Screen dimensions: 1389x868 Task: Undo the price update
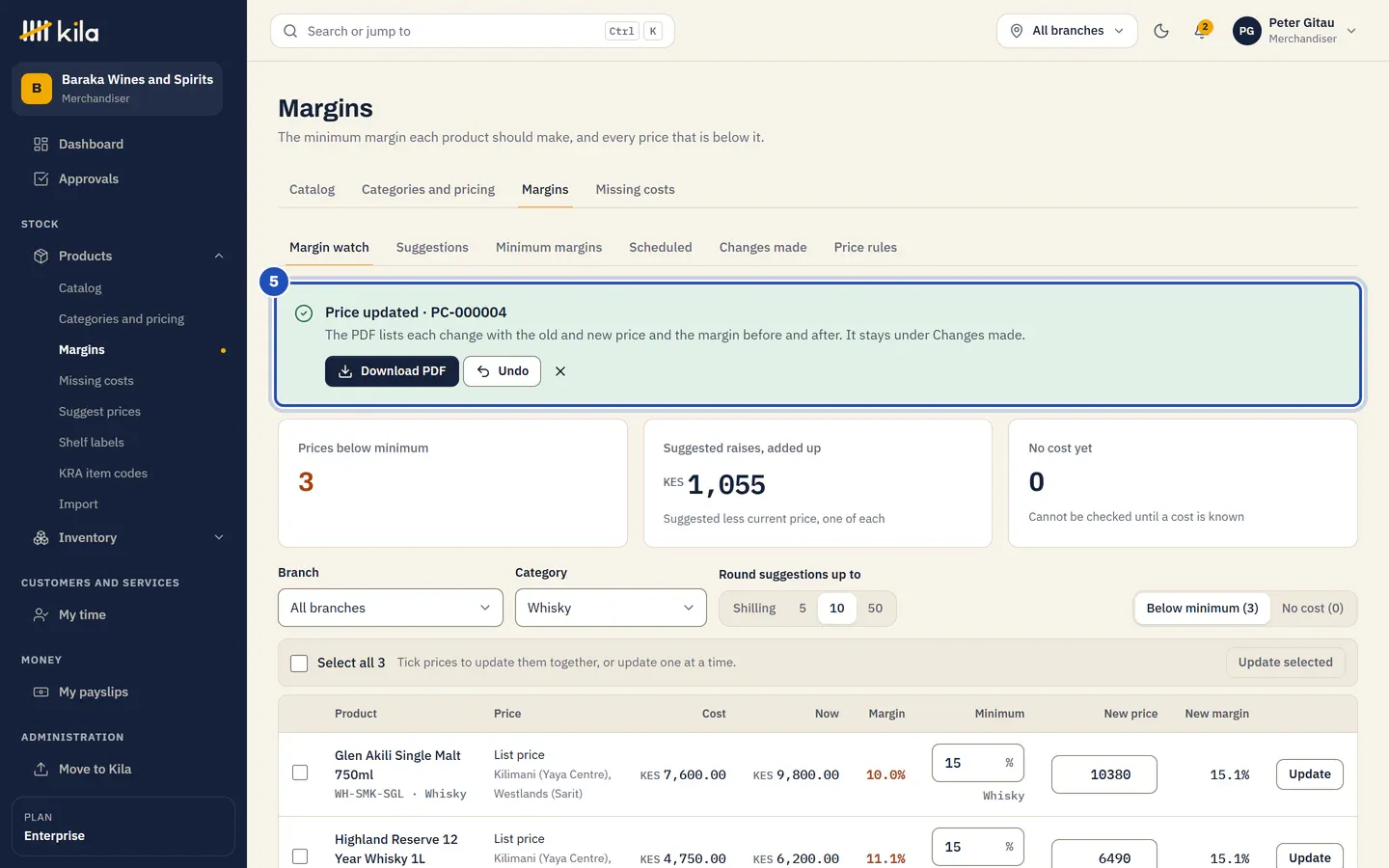click(x=502, y=371)
